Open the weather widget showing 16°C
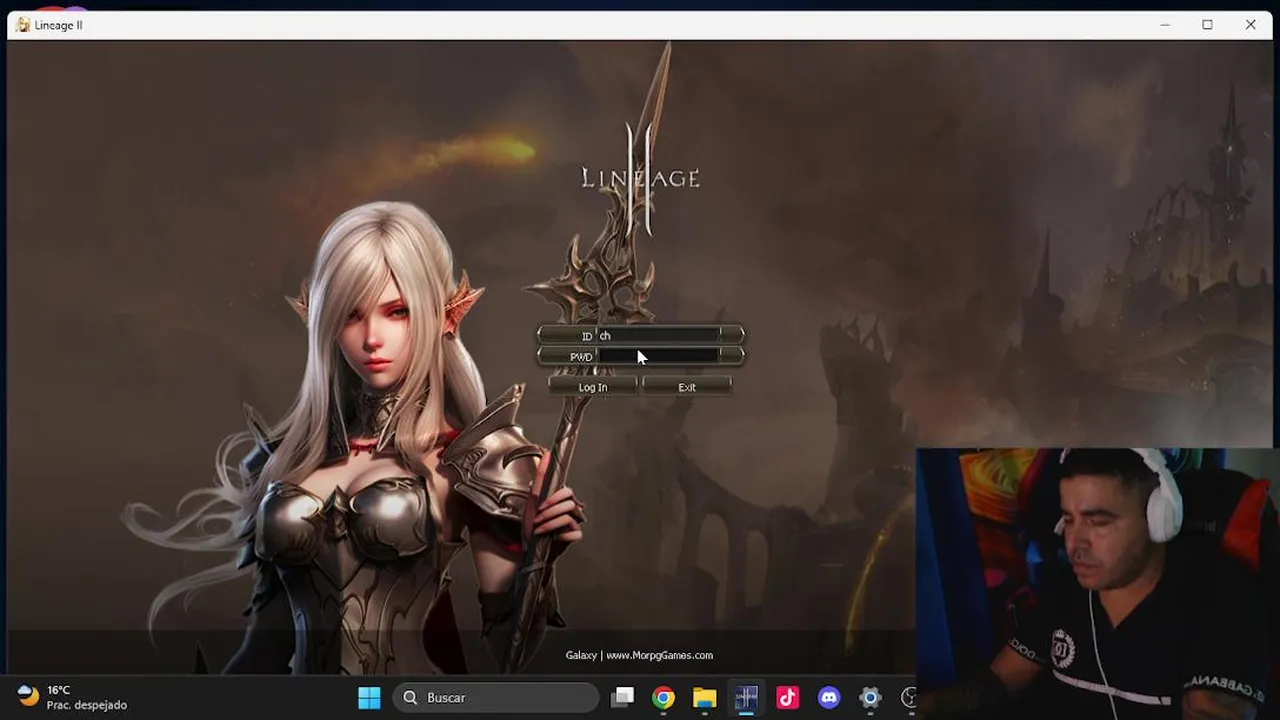Screen dimensions: 1280x720 point(72,697)
